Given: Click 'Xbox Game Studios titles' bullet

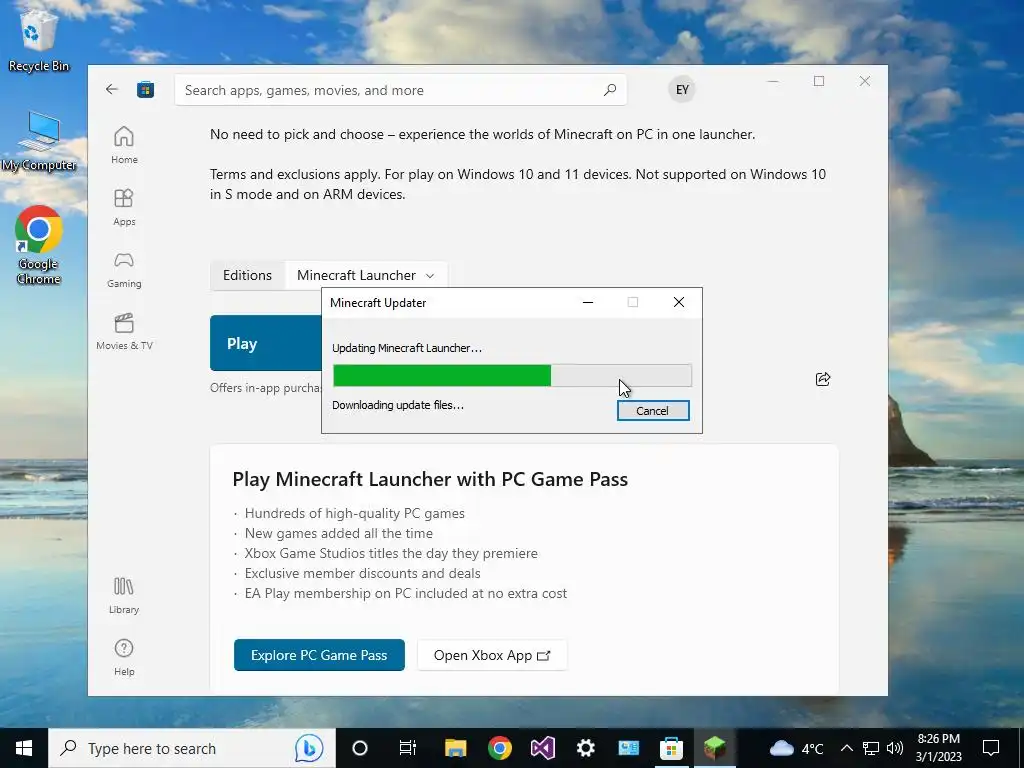Looking at the screenshot, I should [391, 553].
